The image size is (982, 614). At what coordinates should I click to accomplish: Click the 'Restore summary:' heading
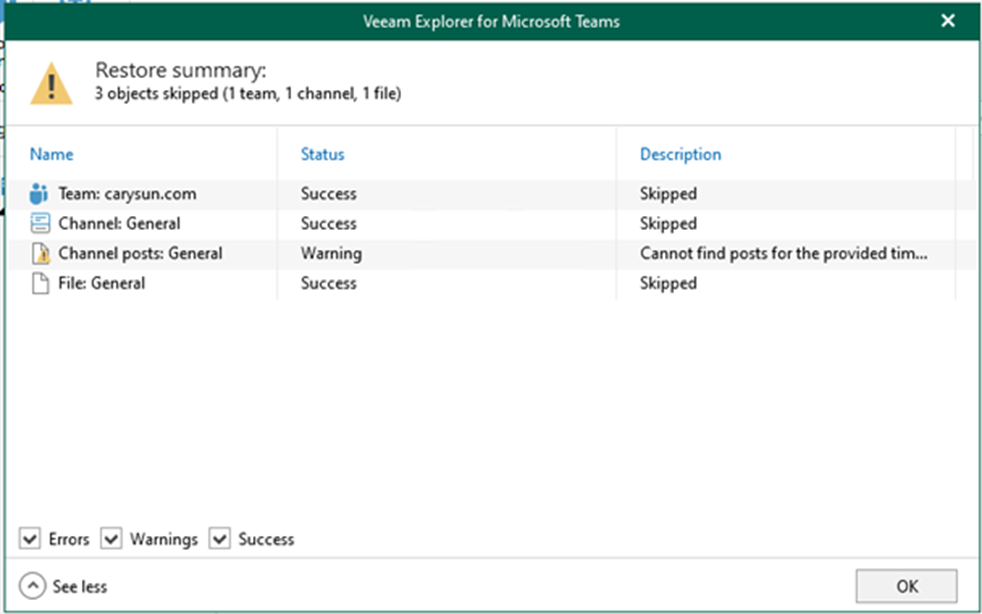pos(180,70)
